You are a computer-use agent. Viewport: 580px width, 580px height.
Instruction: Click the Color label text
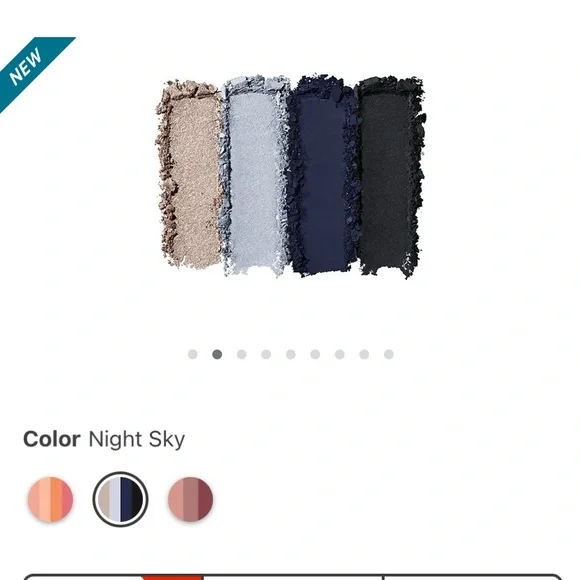coord(52,439)
